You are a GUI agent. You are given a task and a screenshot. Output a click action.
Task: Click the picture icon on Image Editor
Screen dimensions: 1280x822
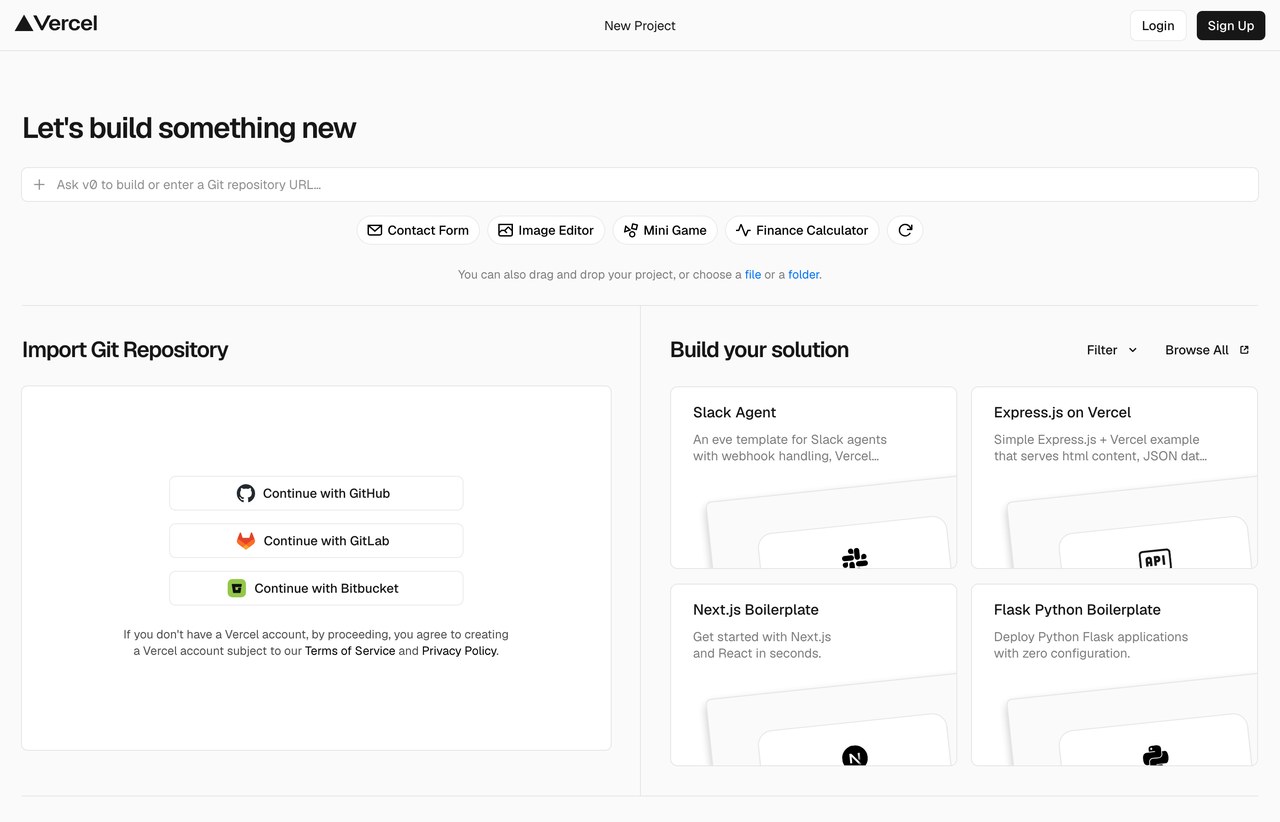[506, 230]
